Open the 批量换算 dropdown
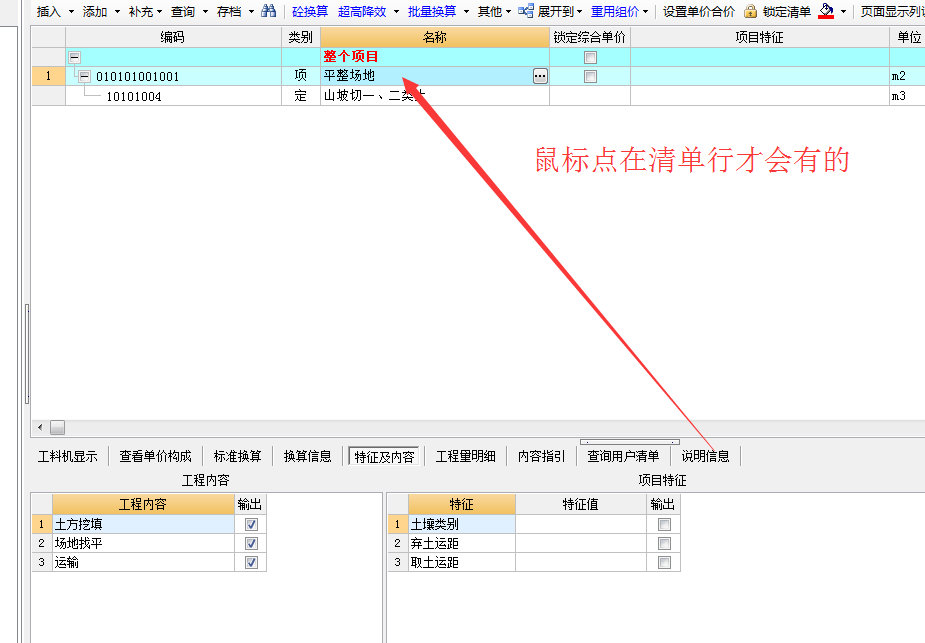Screen dimensions: 925x643 coord(466,11)
